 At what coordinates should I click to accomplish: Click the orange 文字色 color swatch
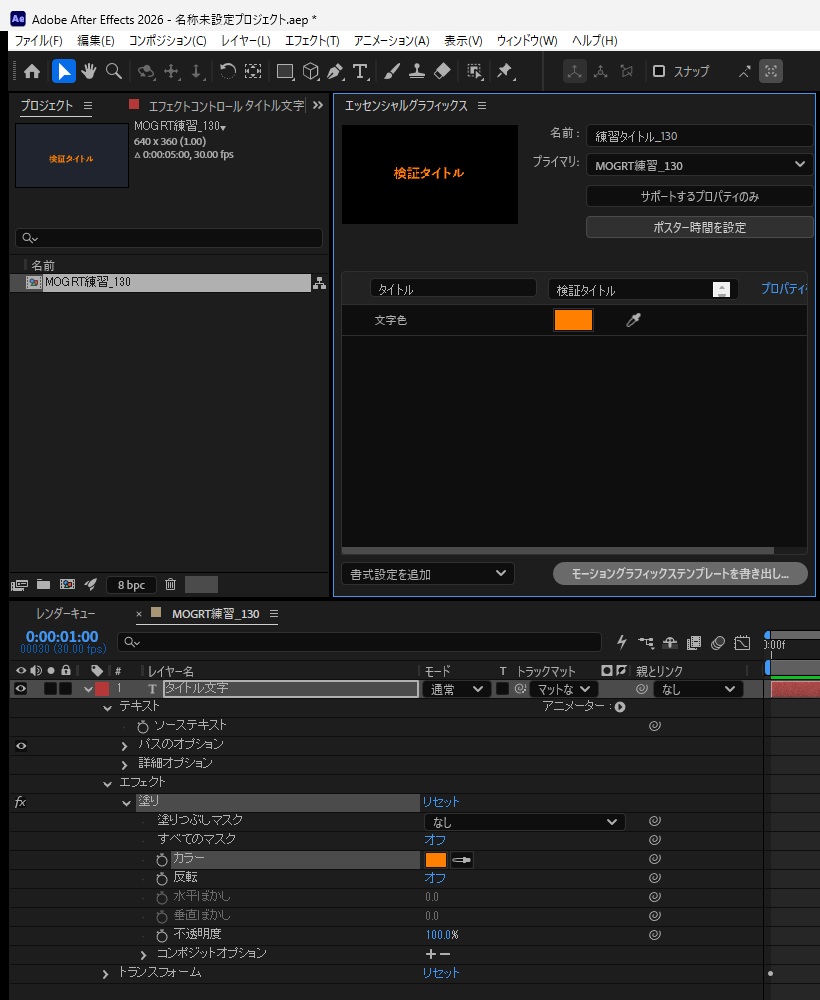573,320
